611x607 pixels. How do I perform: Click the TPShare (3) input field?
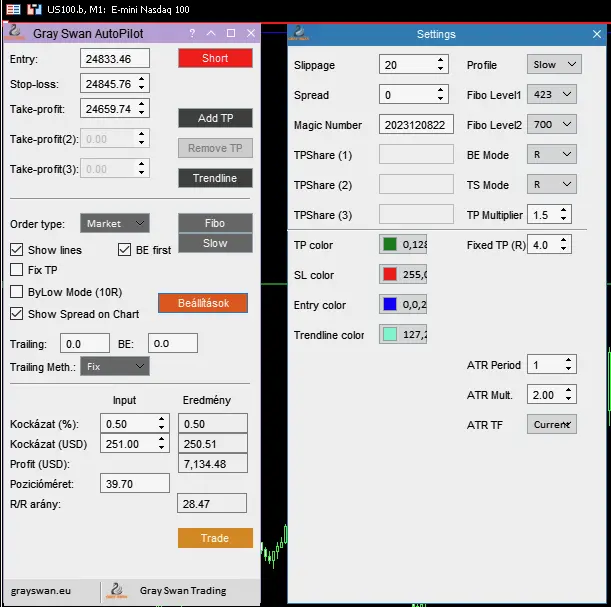[416, 215]
